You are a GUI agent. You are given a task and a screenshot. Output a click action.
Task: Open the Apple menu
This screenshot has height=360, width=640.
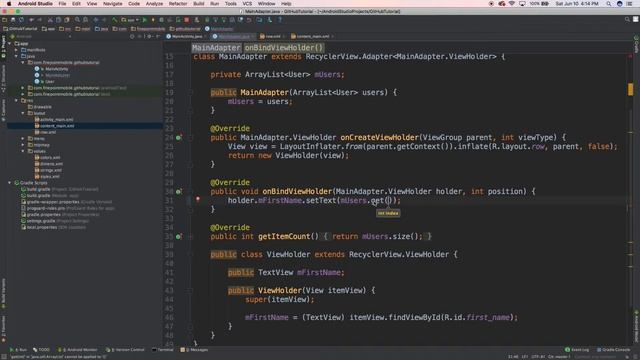pos(9,4)
